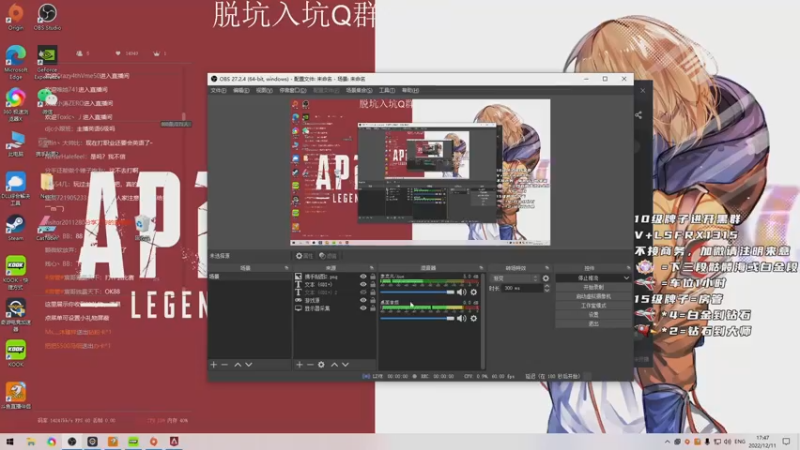Pop out the 转场特效 dock panel
The image size is (800, 450).
coord(547,268)
